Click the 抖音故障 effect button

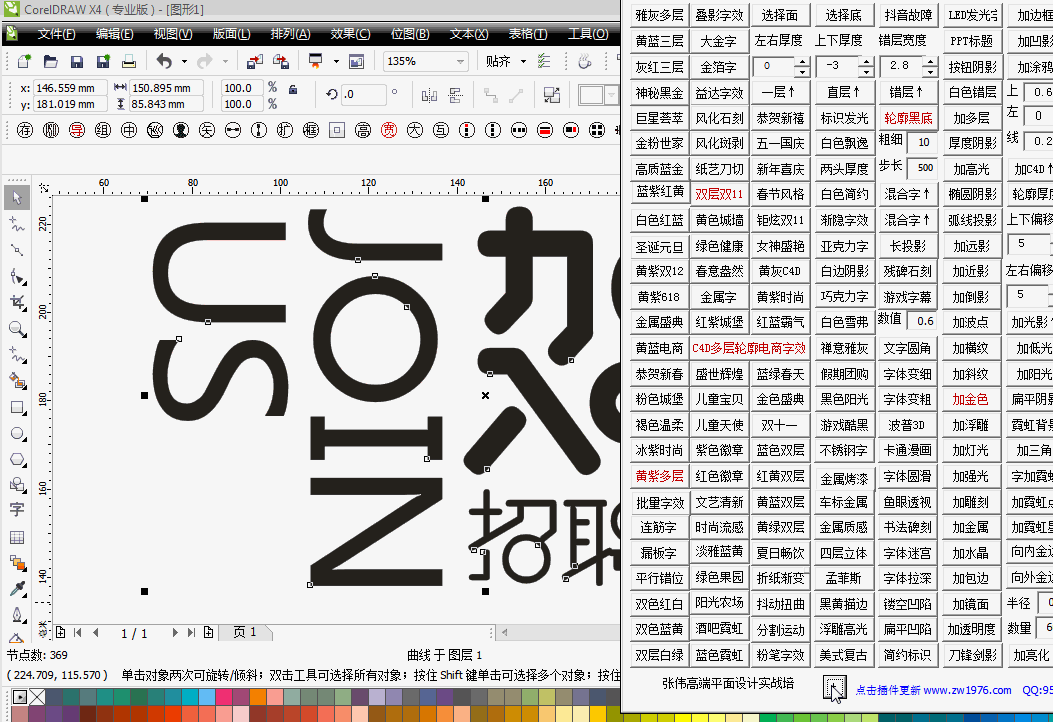(x=908, y=15)
